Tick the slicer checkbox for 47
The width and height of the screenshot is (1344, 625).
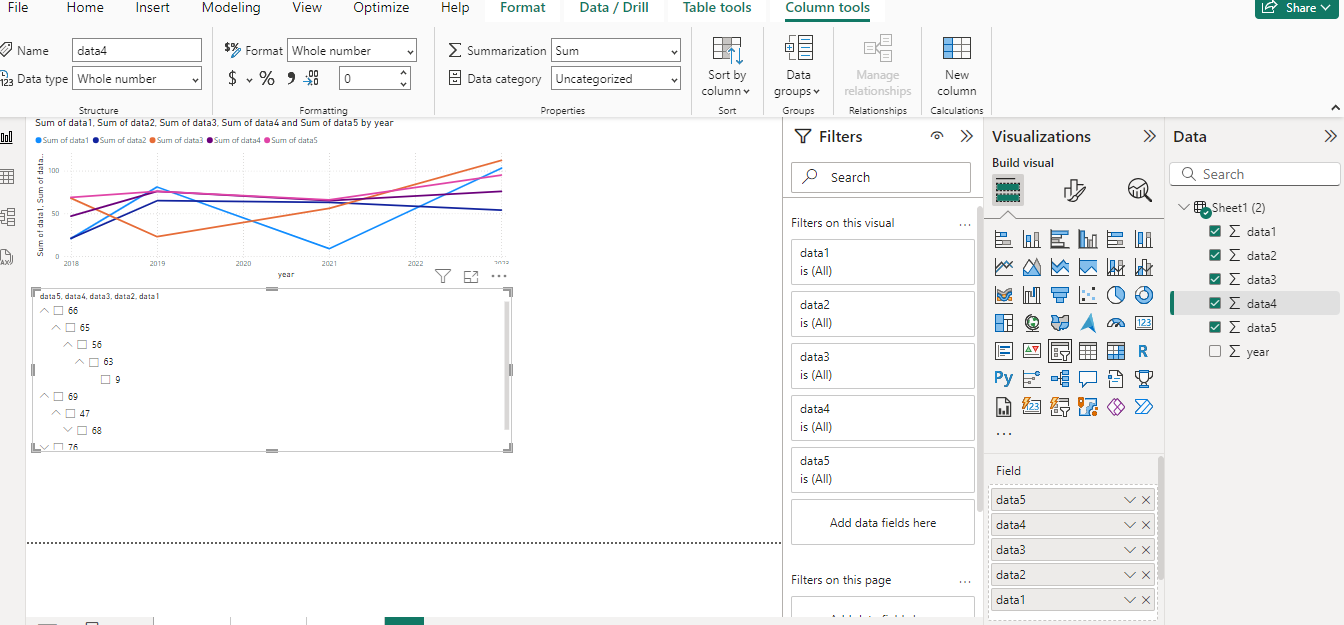tap(71, 413)
